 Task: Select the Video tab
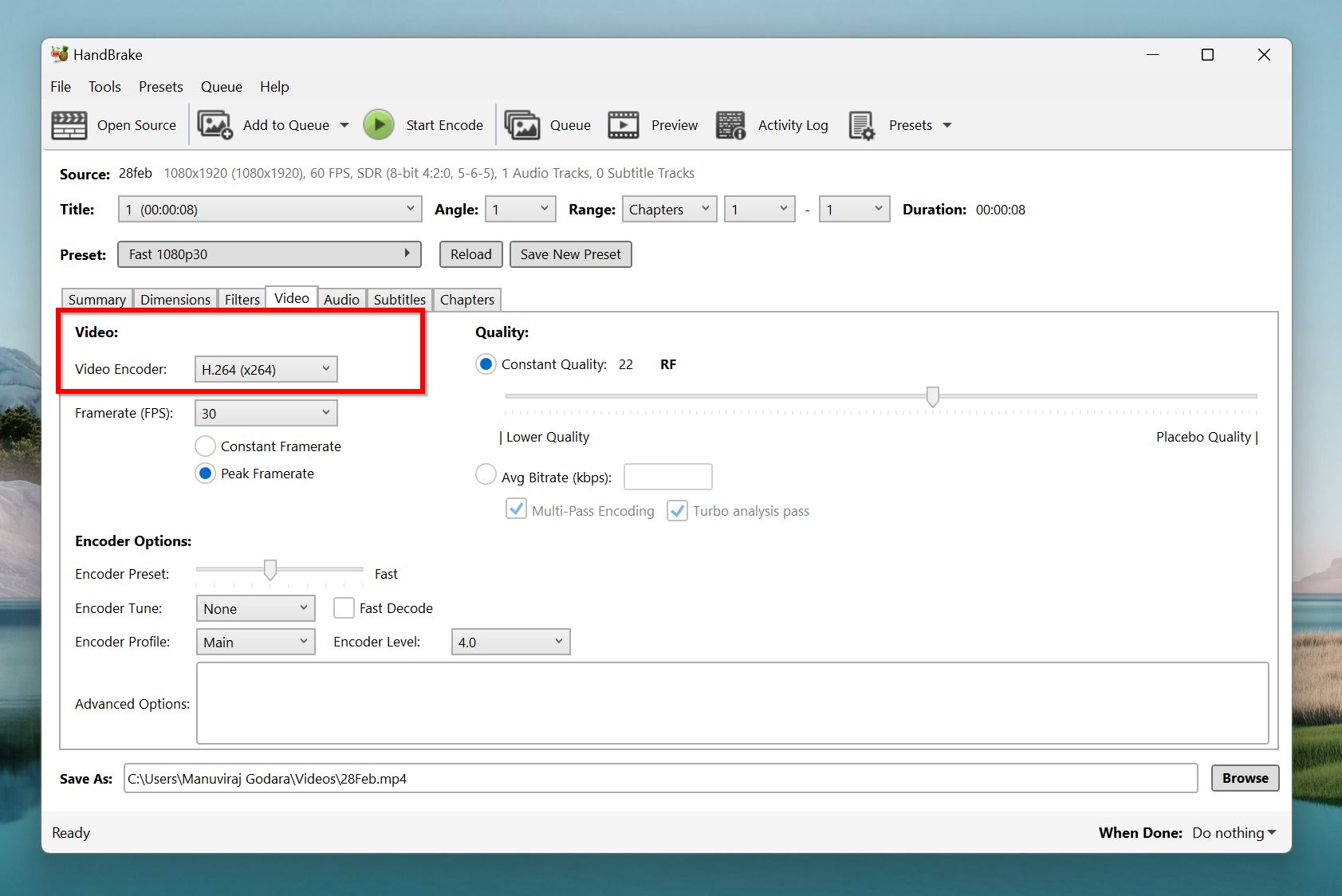(292, 298)
